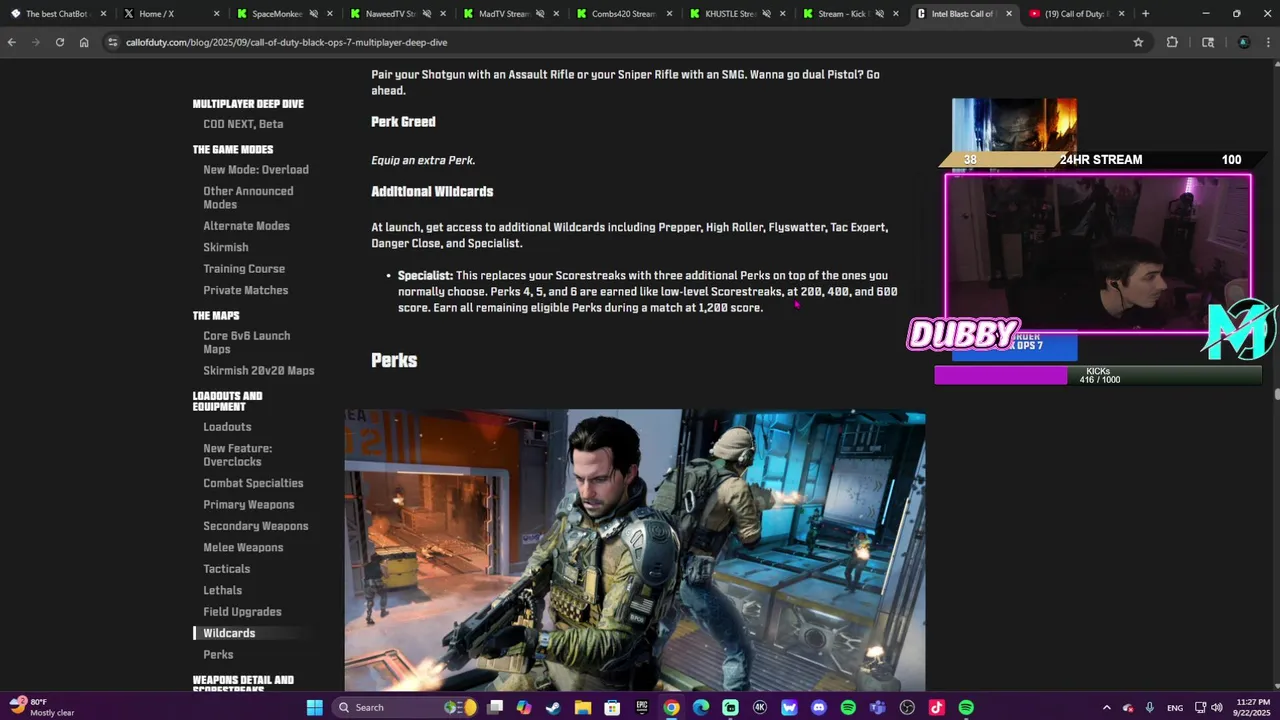The height and width of the screenshot is (720, 1280).
Task: Open TikTok from the taskbar
Action: coord(937,707)
